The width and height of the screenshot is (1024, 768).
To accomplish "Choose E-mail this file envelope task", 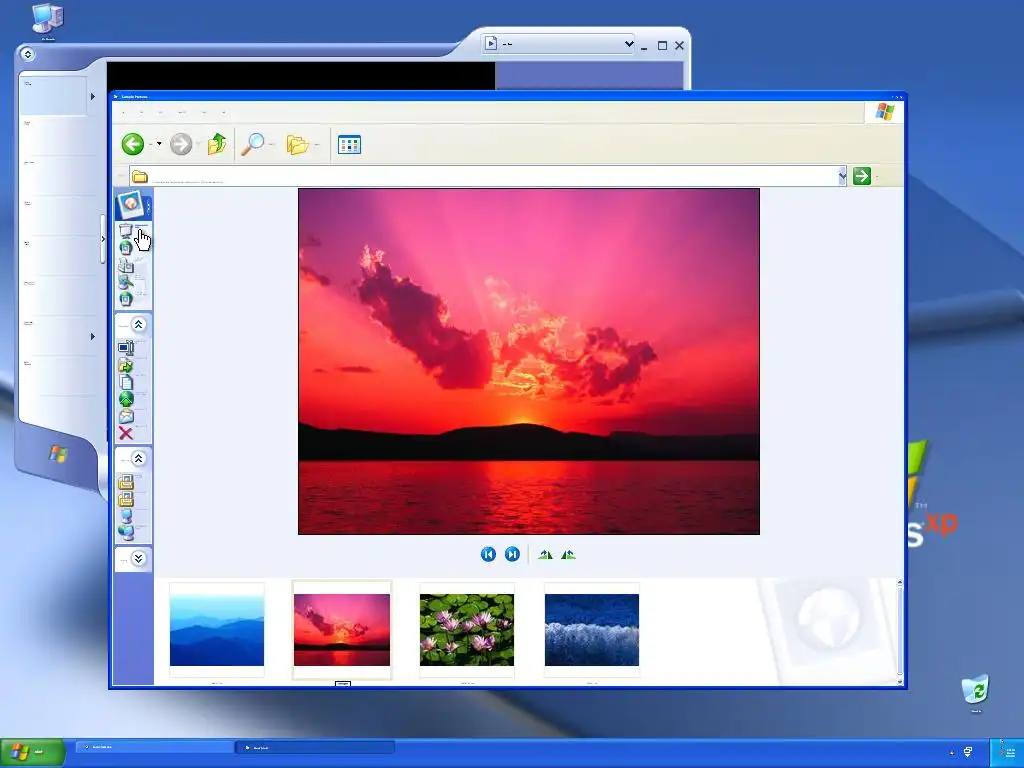I will pyautogui.click(x=126, y=416).
